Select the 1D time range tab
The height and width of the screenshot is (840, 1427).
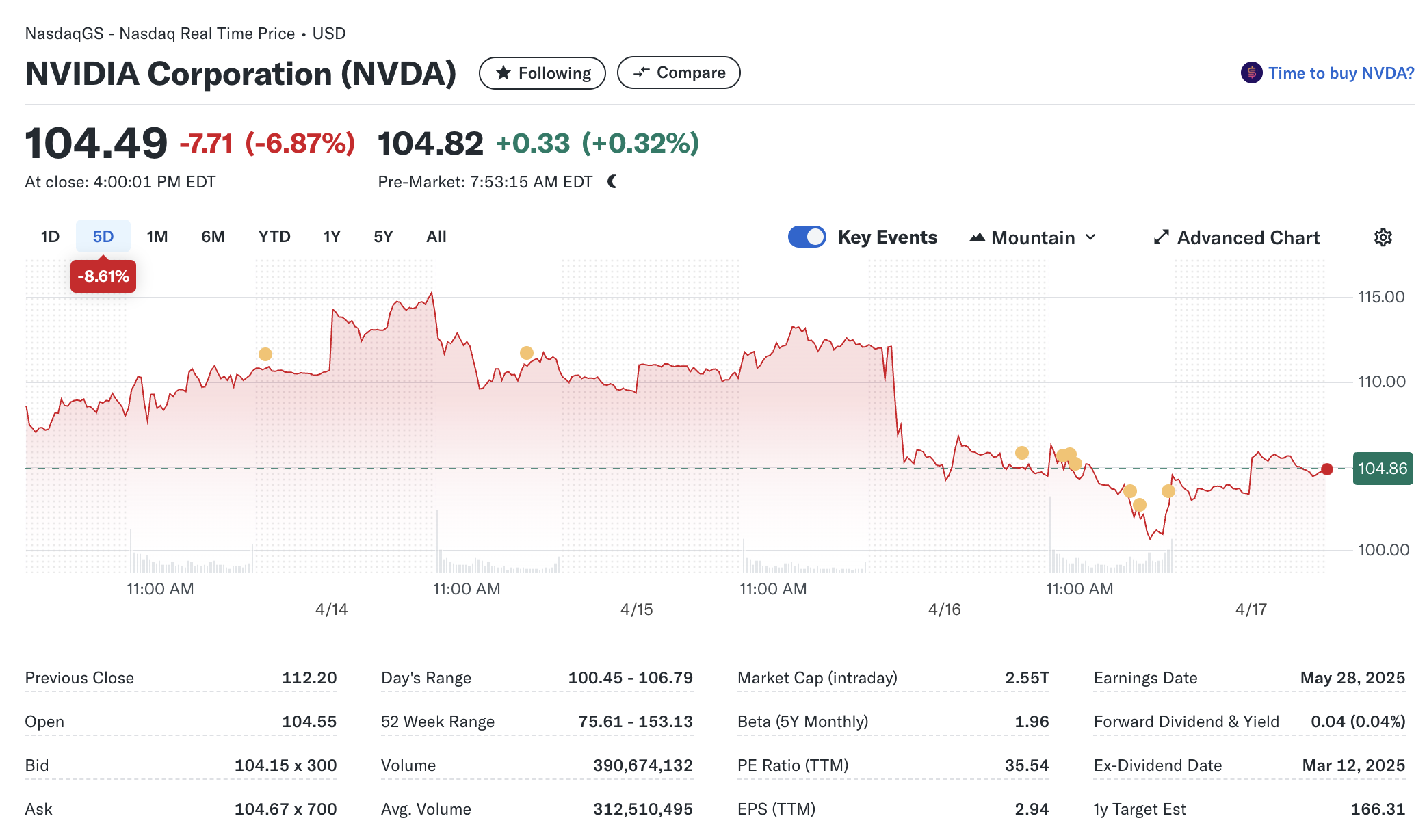(50, 237)
